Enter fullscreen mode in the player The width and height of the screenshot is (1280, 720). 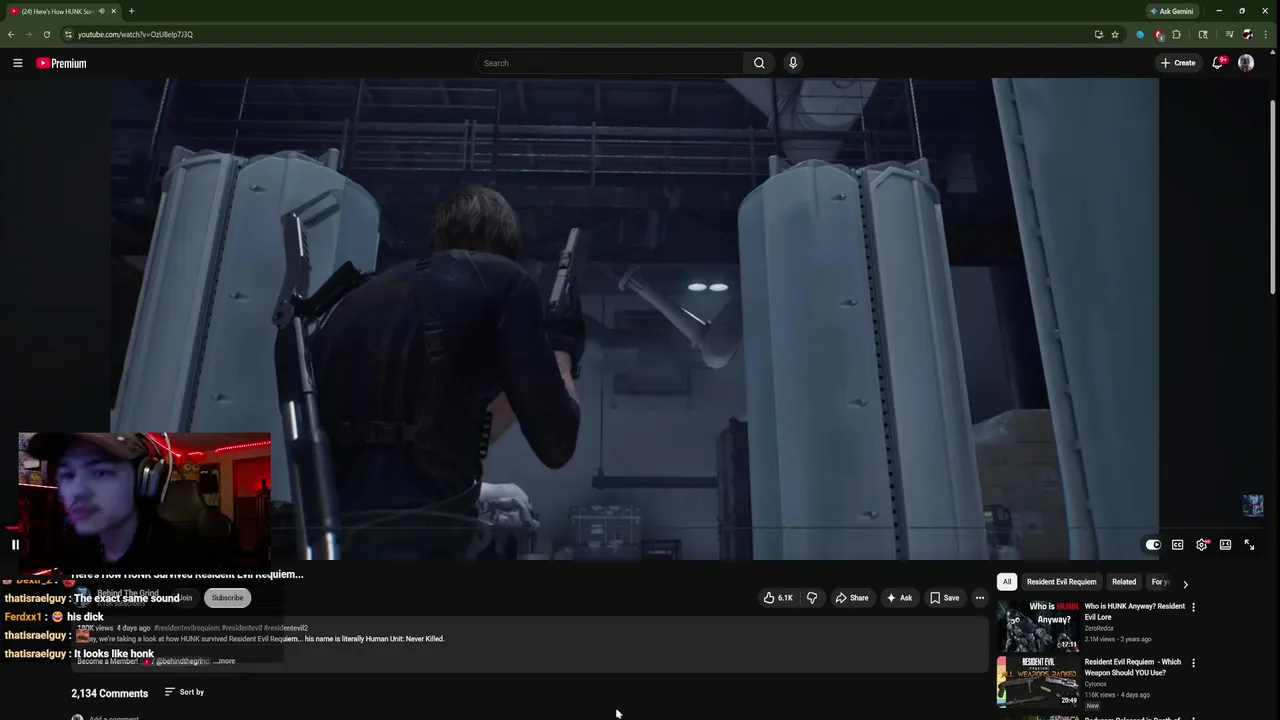pyautogui.click(x=1249, y=545)
